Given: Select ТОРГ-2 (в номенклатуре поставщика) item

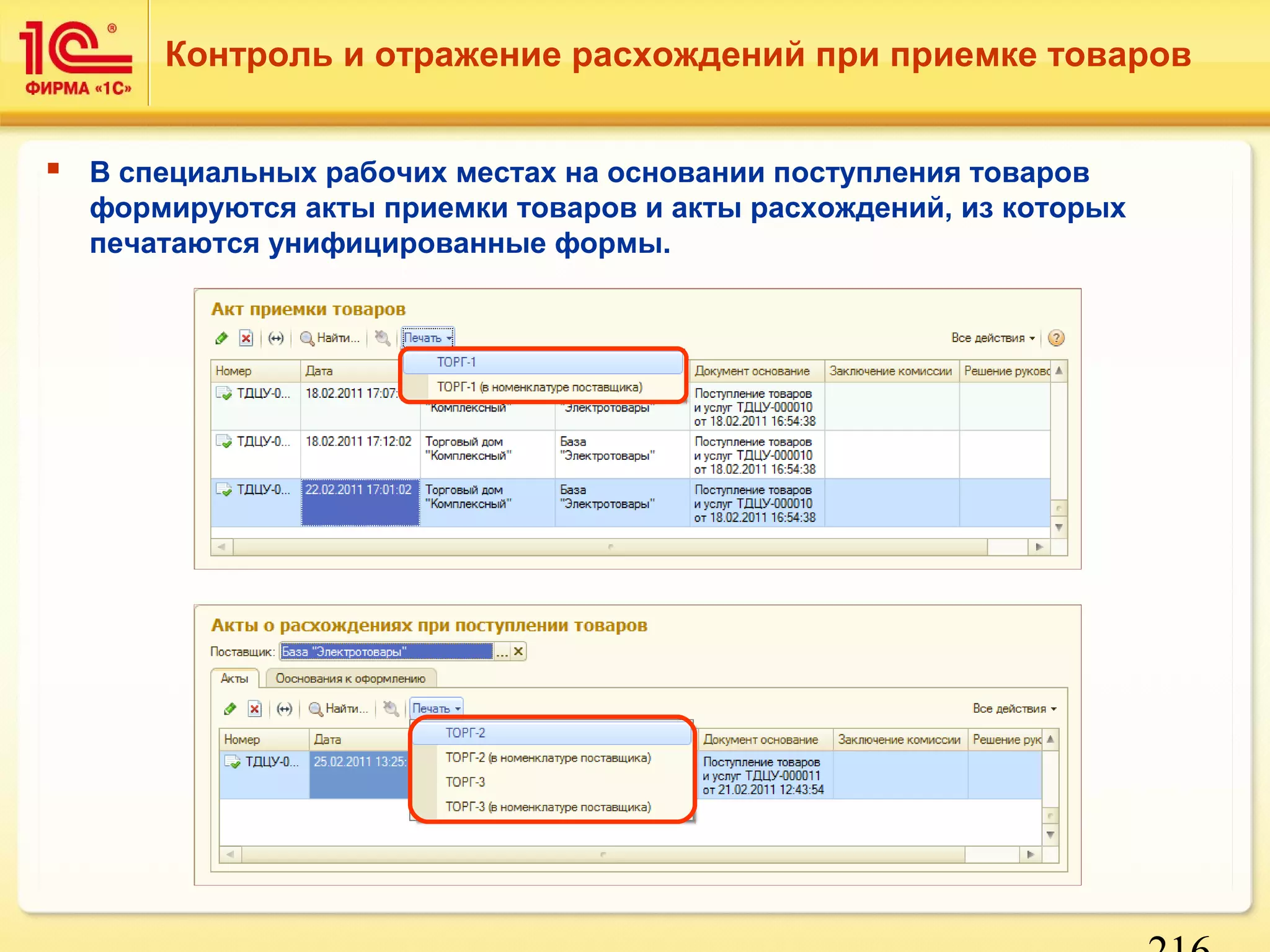Looking at the screenshot, I should tap(552, 757).
